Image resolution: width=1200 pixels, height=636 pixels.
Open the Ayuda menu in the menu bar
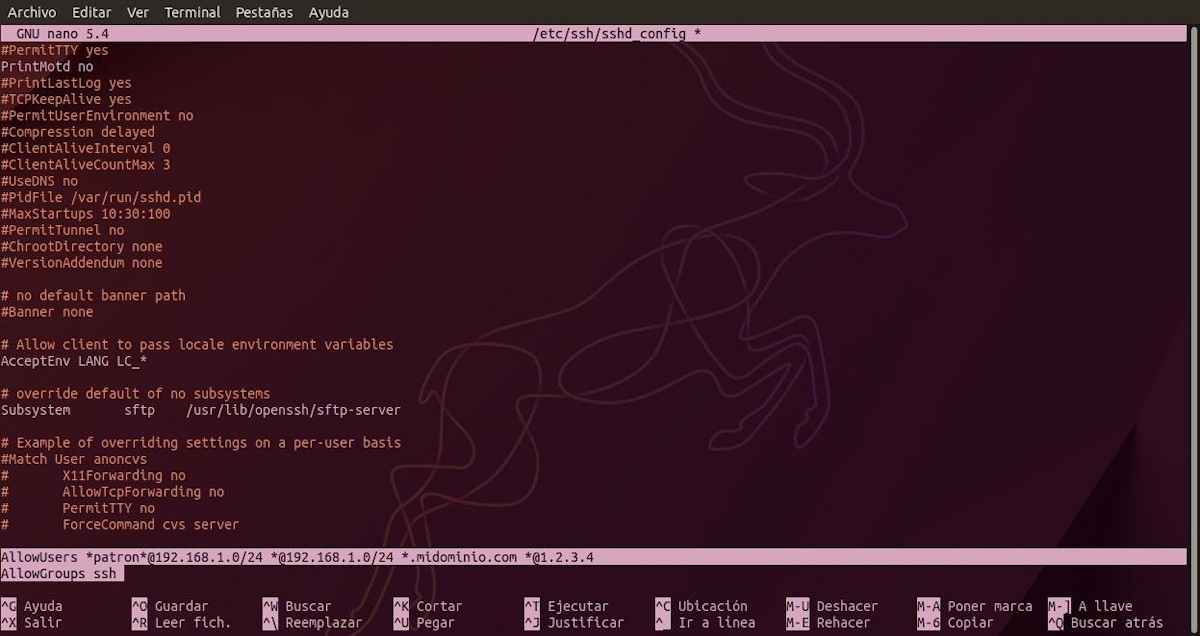pyautogui.click(x=326, y=12)
